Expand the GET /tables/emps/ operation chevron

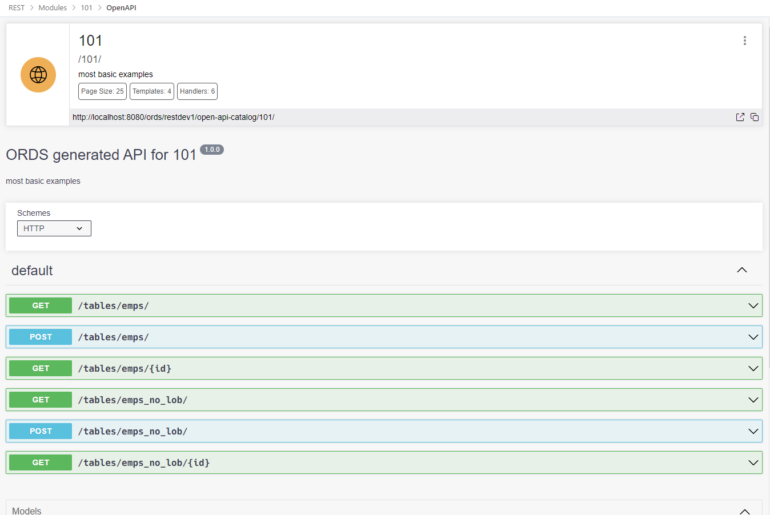coord(753,306)
